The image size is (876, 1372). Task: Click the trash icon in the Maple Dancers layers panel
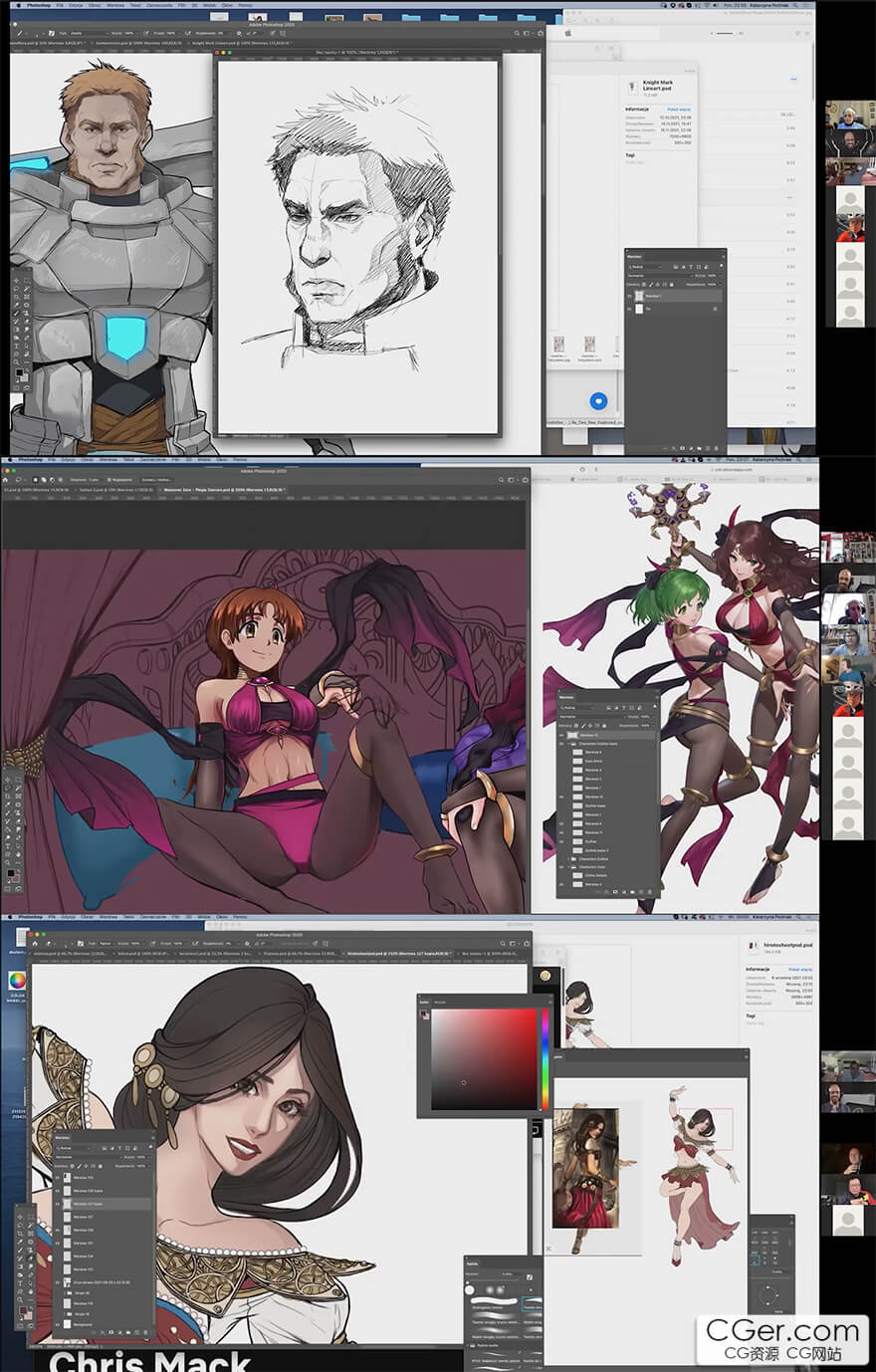650,892
